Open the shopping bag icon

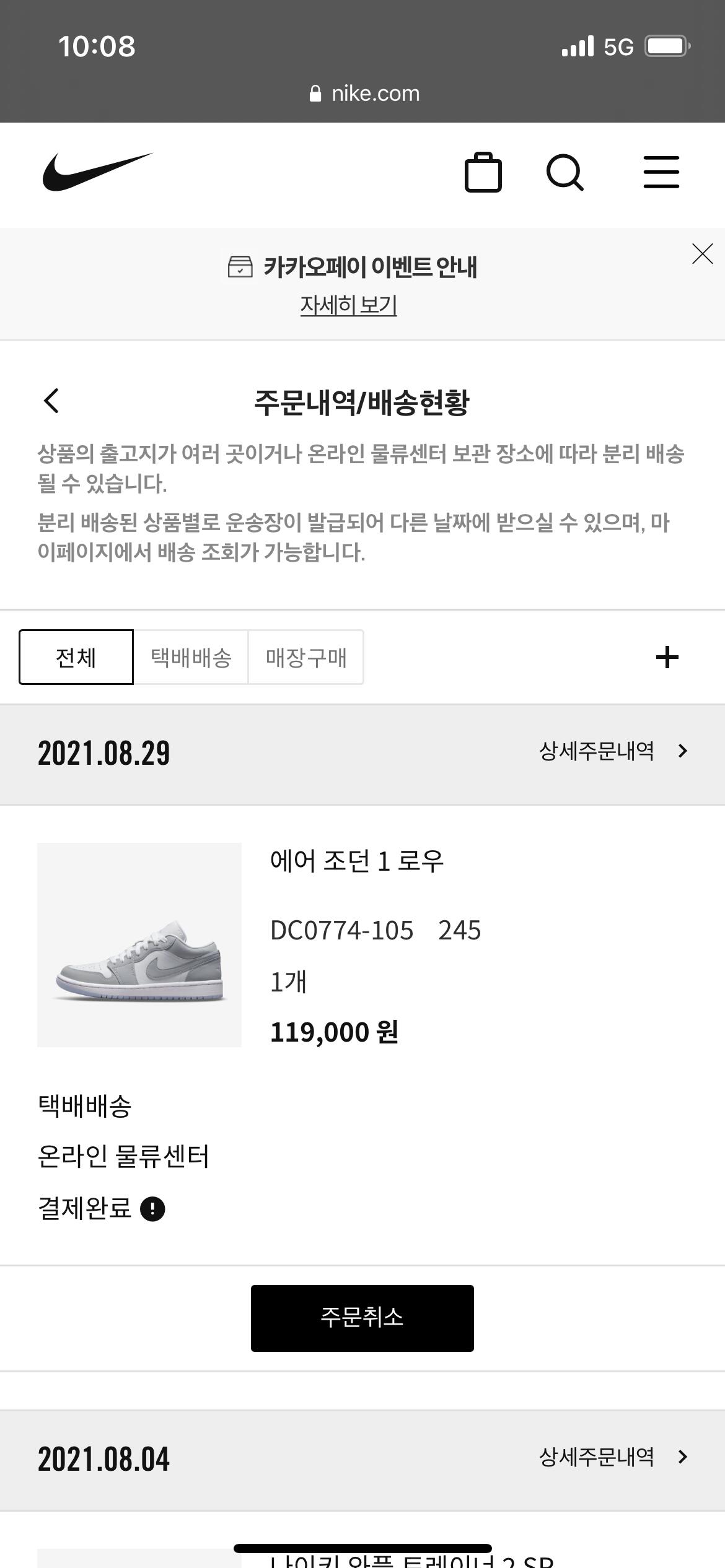[483, 172]
